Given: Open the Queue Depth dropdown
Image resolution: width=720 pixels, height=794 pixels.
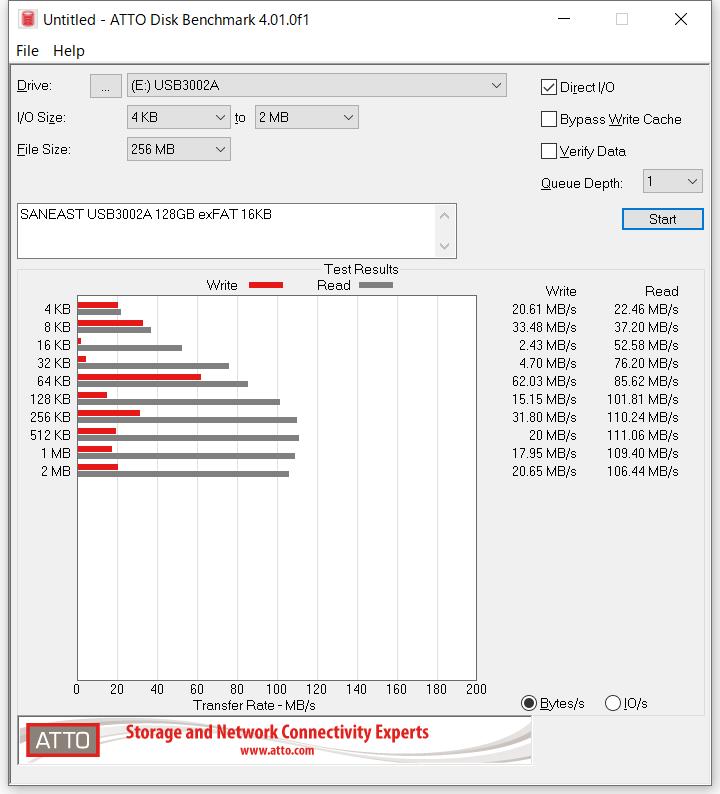Looking at the screenshot, I should coord(672,181).
